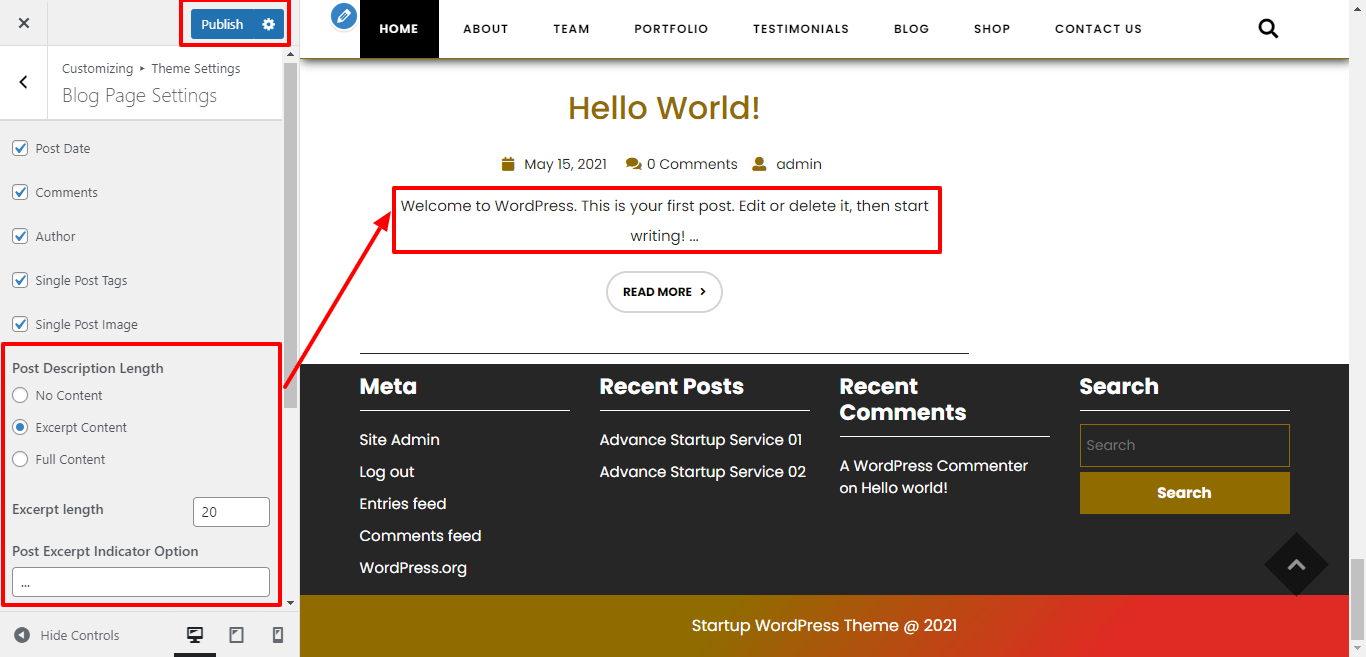Viewport: 1366px width, 657px height.
Task: Uncheck the Post Date checkbox
Action: point(20,148)
